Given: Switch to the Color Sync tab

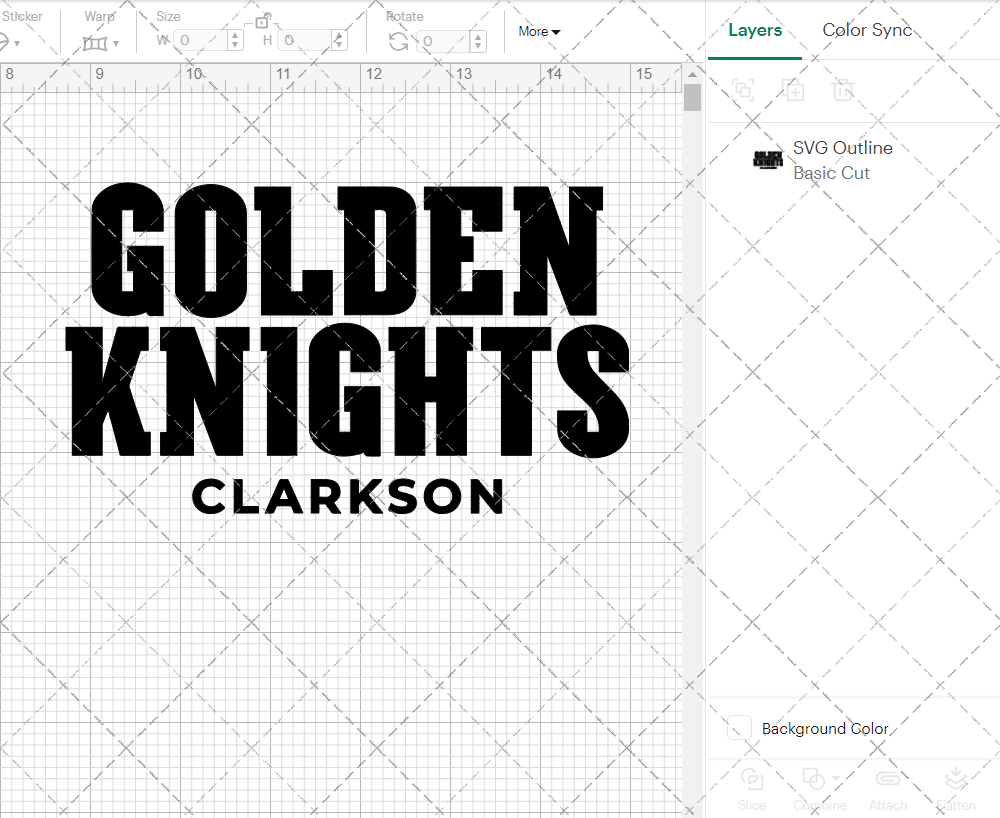Looking at the screenshot, I should click(x=867, y=30).
